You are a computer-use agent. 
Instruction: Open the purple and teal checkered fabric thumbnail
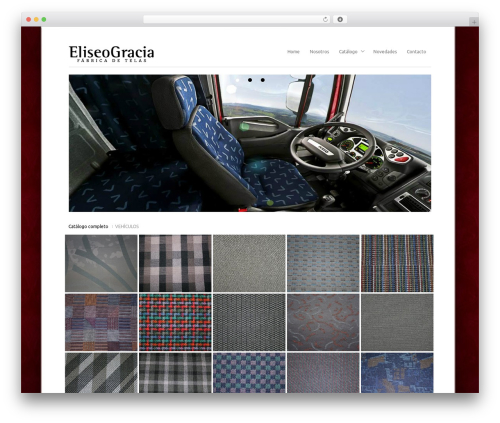(x=249, y=373)
